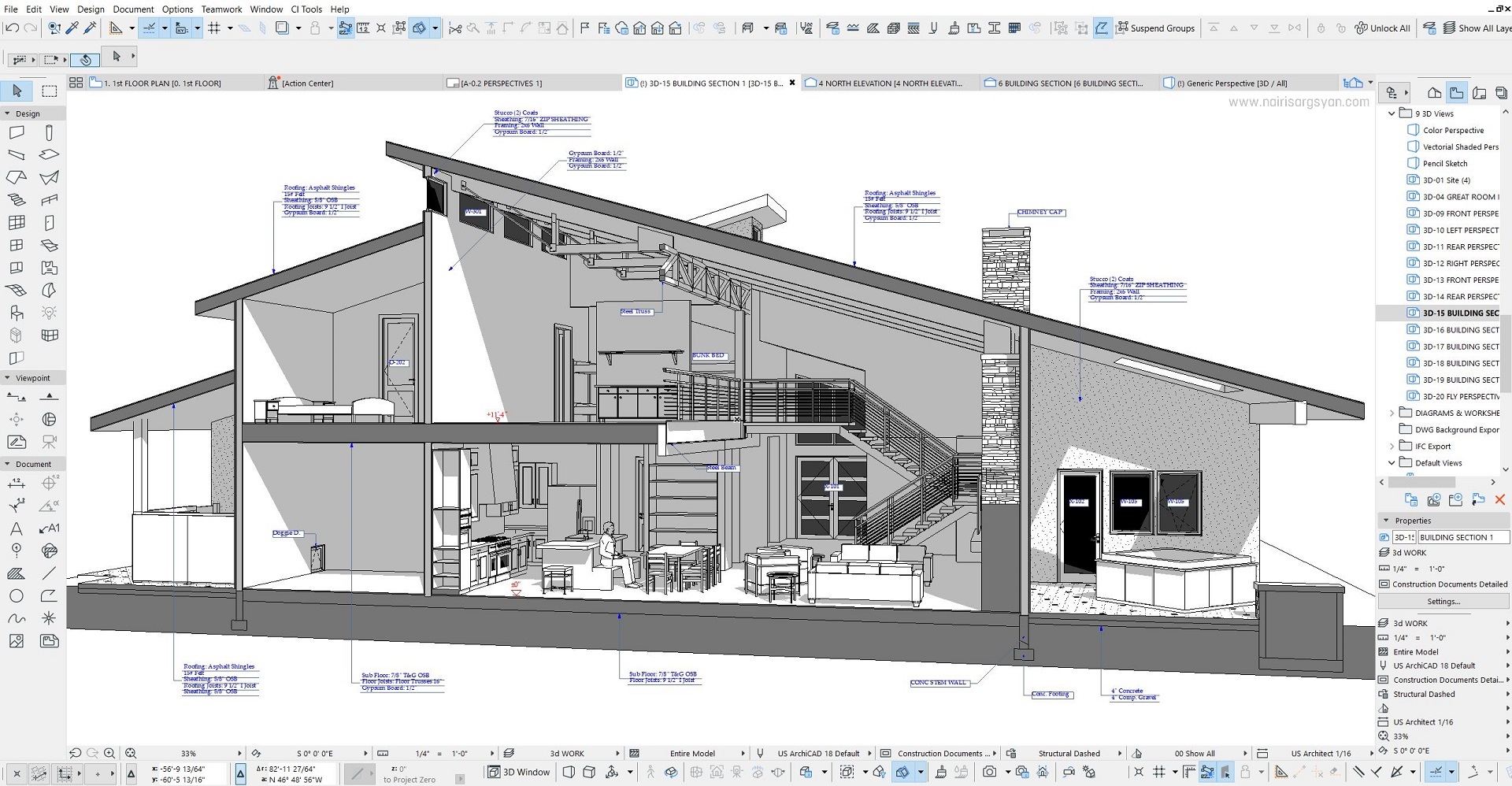Select the Slab tool
This screenshot has width=1512, height=786.
49,154
